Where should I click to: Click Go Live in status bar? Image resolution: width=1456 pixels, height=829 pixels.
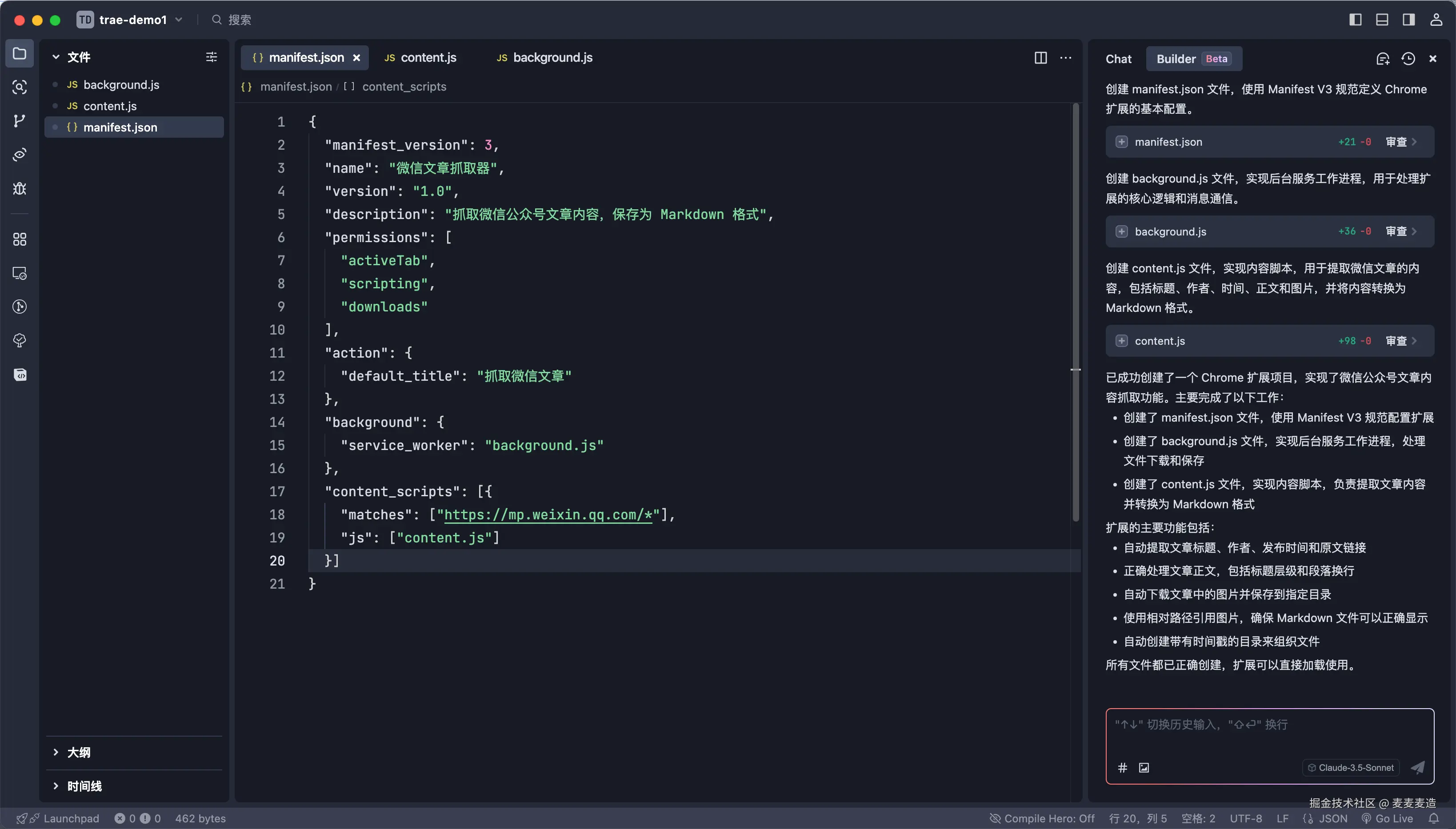(1387, 818)
